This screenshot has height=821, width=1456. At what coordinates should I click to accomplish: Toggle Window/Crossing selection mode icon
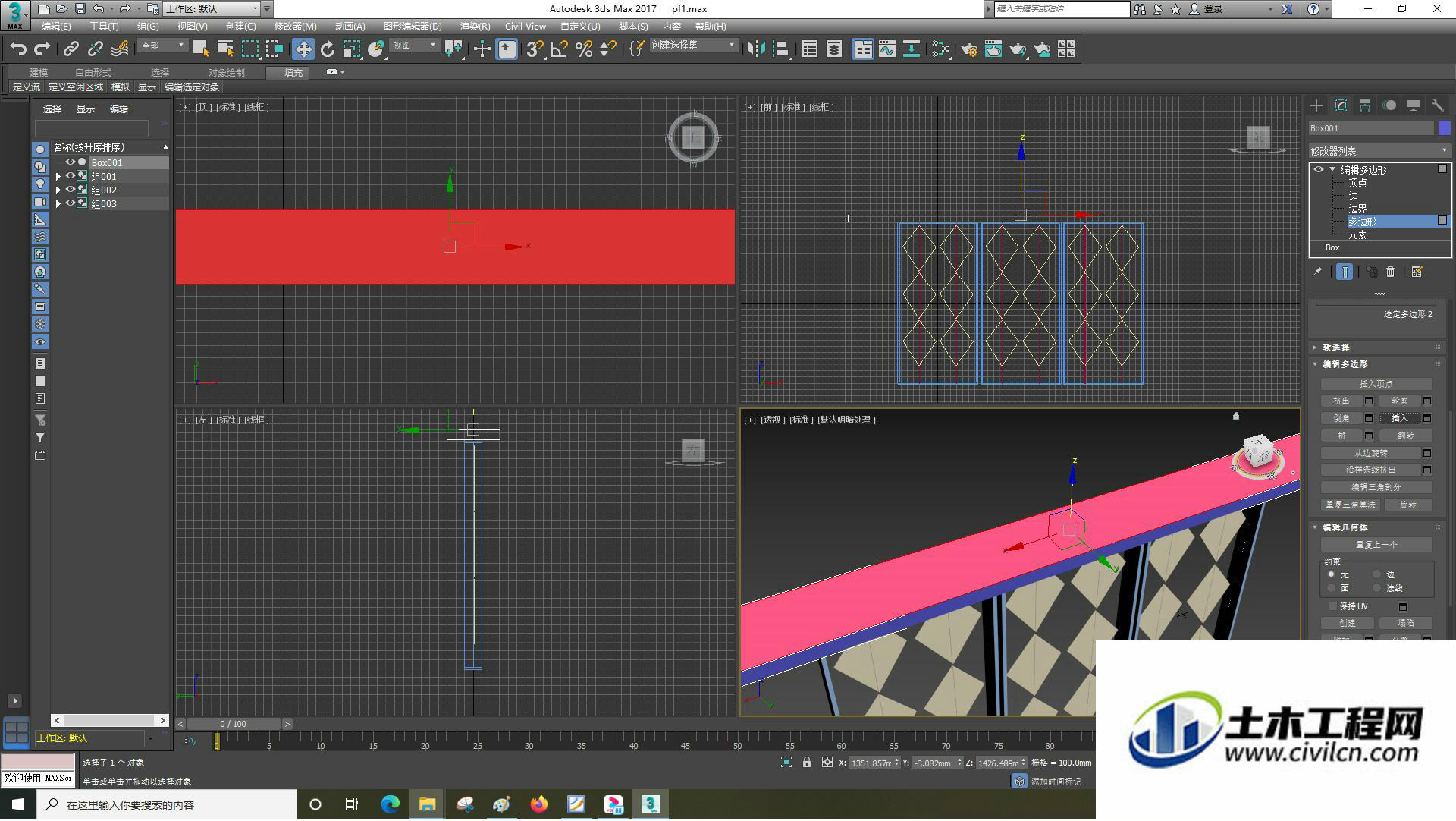pos(275,49)
